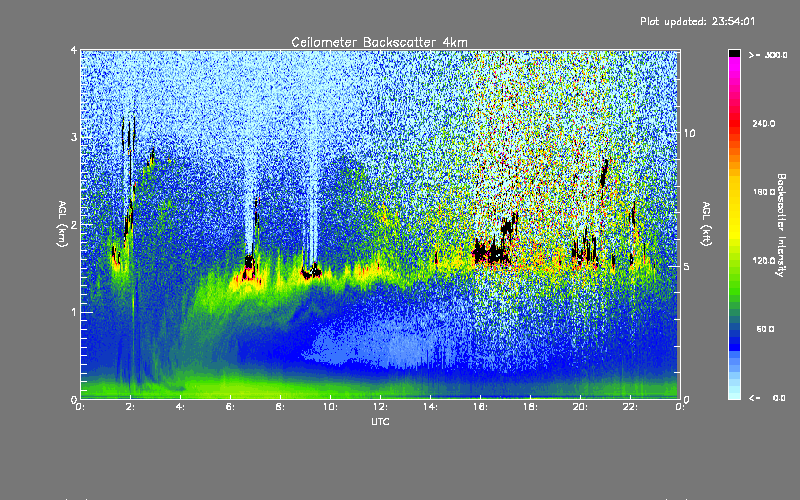Click the "4" tick on the km axis
This screenshot has width=800, height=500.
pyautogui.click(x=74, y=51)
